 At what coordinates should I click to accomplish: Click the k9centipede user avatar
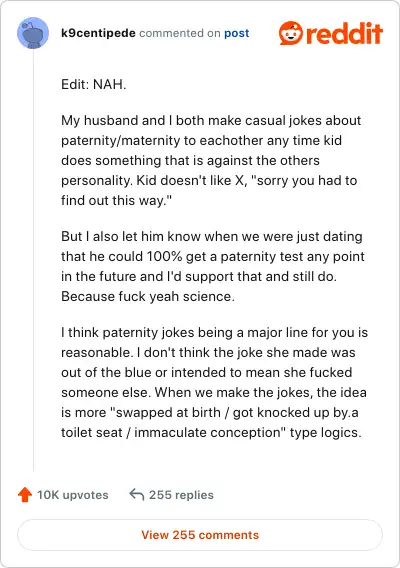(33, 33)
